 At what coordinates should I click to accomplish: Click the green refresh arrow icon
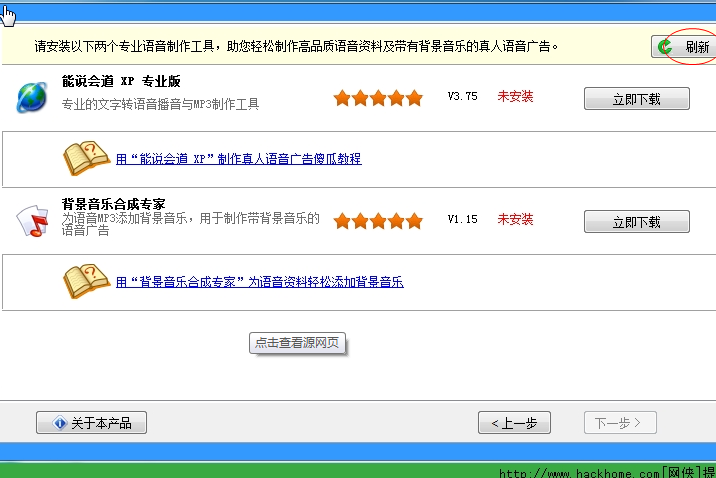point(665,47)
